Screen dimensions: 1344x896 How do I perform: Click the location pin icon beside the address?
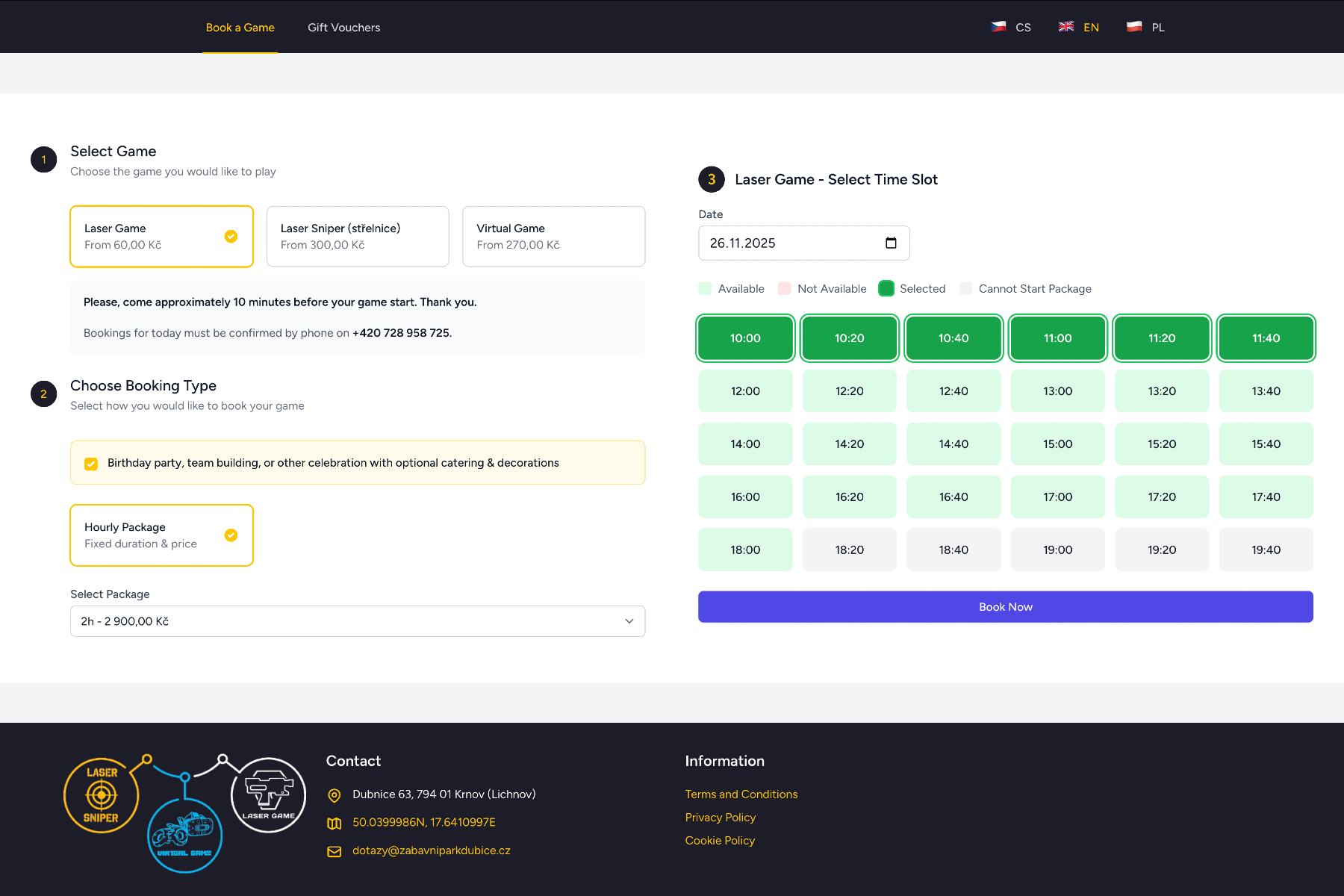334,795
